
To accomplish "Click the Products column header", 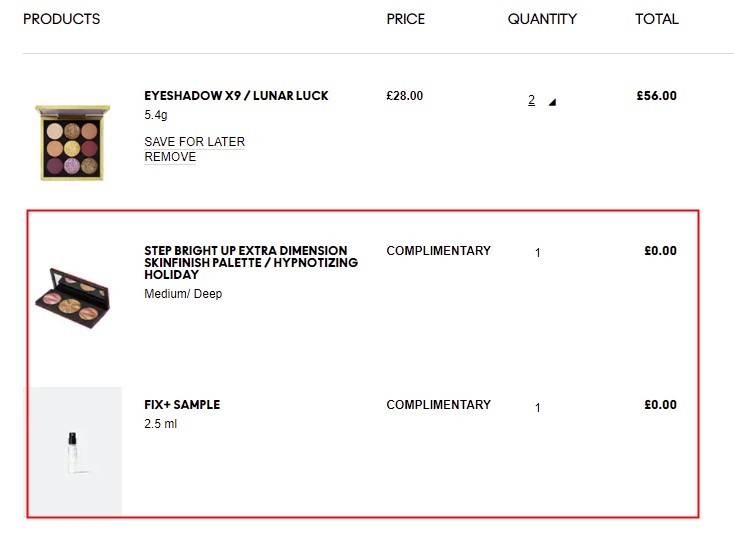I will tap(61, 19).
